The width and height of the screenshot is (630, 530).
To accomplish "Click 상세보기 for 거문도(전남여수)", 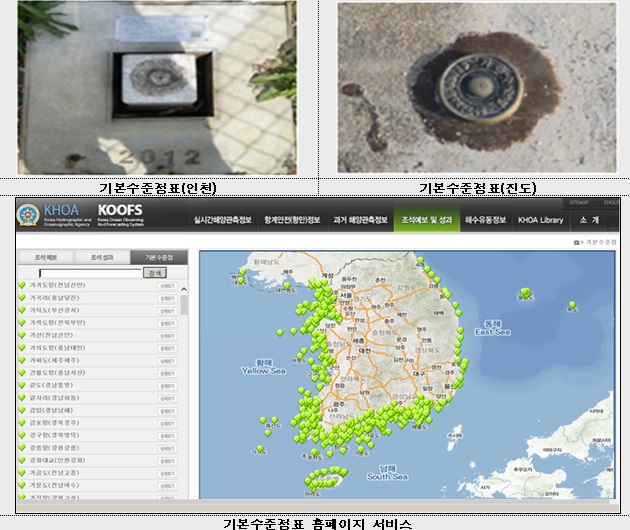I will (167, 485).
